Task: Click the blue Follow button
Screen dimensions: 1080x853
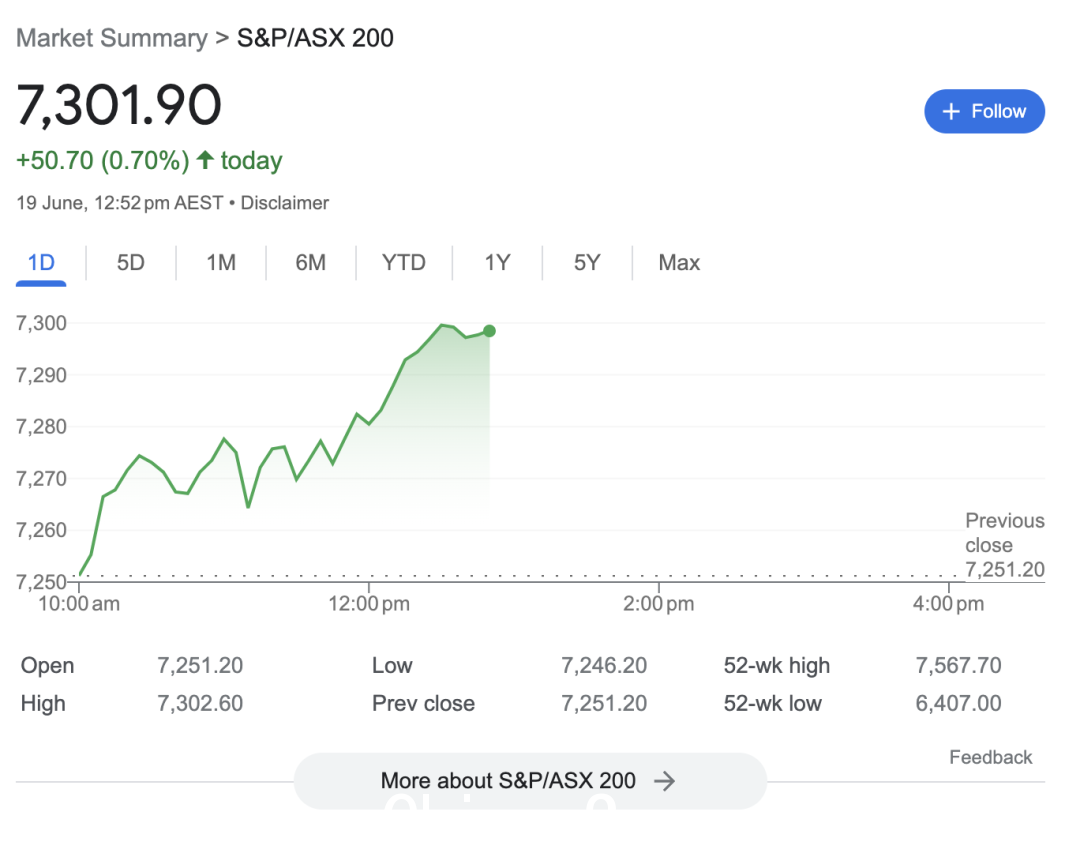Action: click(984, 111)
